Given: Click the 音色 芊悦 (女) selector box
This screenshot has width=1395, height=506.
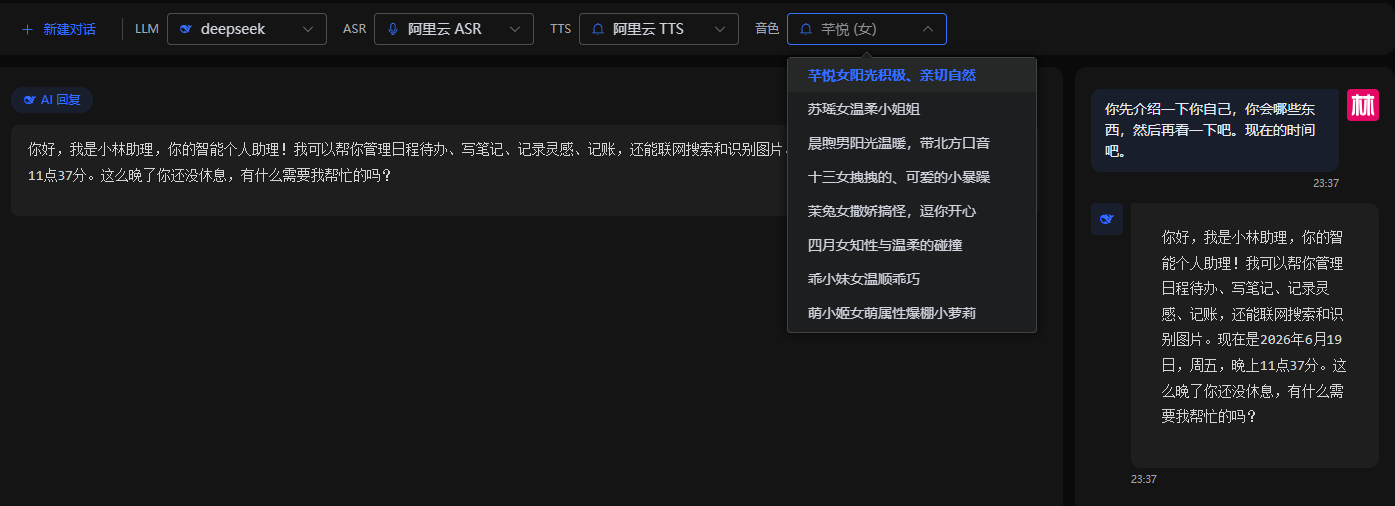Looking at the screenshot, I should click(x=867, y=29).
